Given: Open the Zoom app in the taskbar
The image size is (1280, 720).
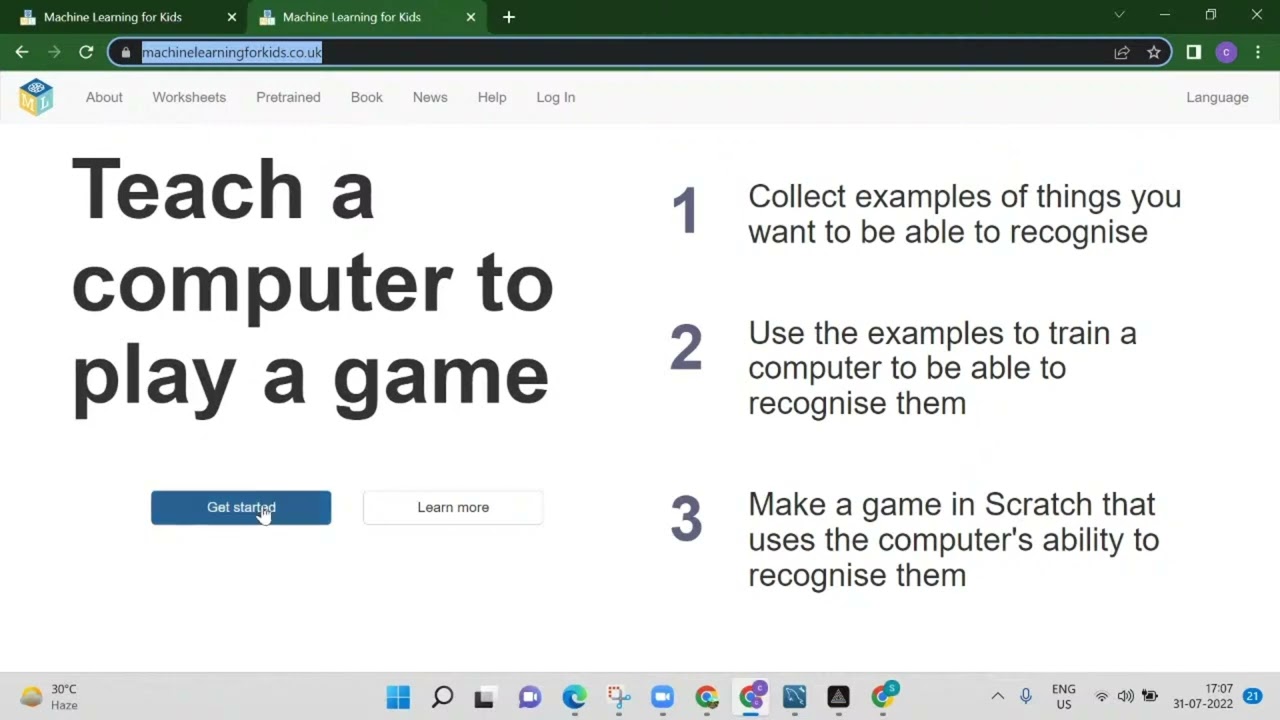Looking at the screenshot, I should 662,697.
